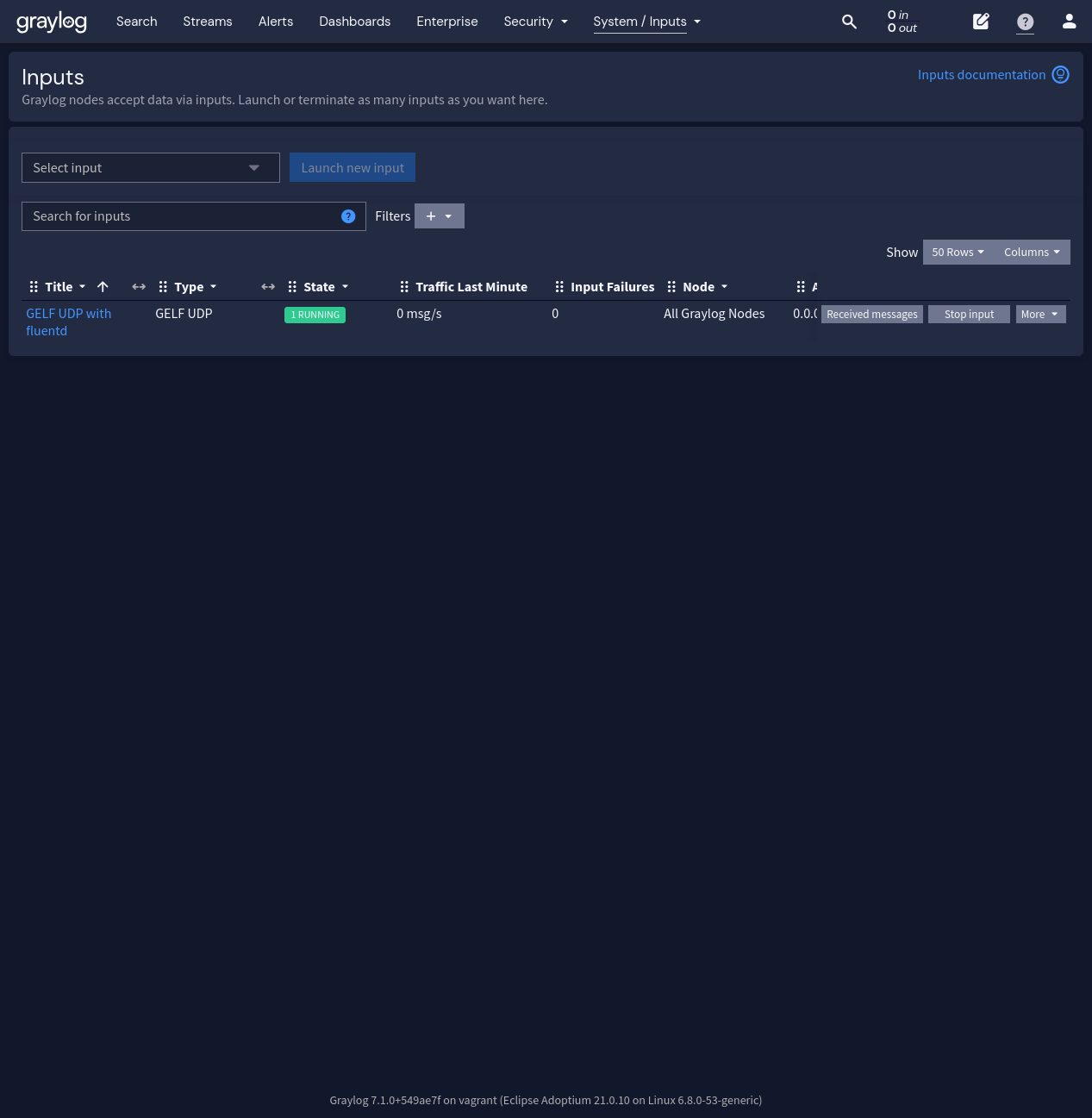
Task: Open the scratchpad edit icon
Action: (x=981, y=22)
